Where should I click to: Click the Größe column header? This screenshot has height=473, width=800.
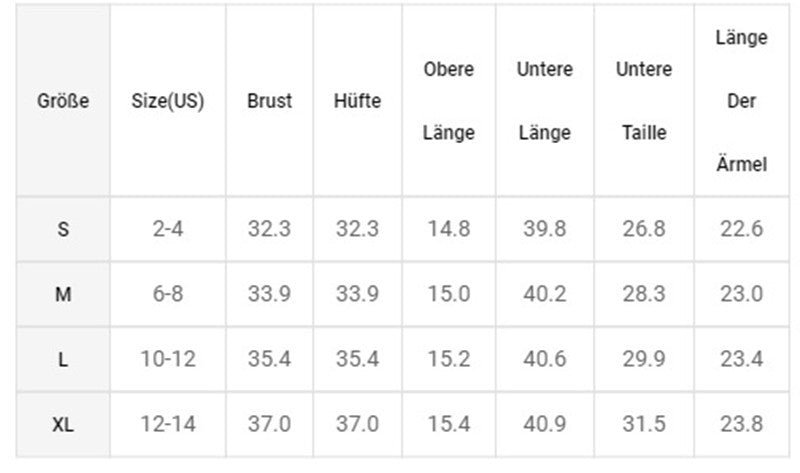pos(63,101)
